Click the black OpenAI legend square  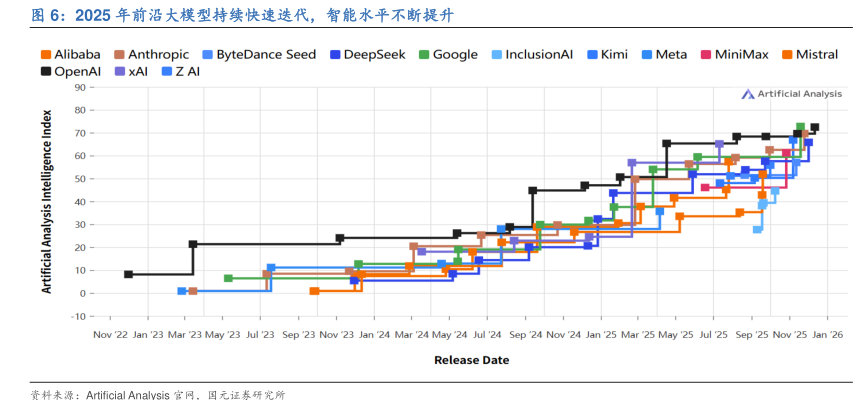coord(46,72)
